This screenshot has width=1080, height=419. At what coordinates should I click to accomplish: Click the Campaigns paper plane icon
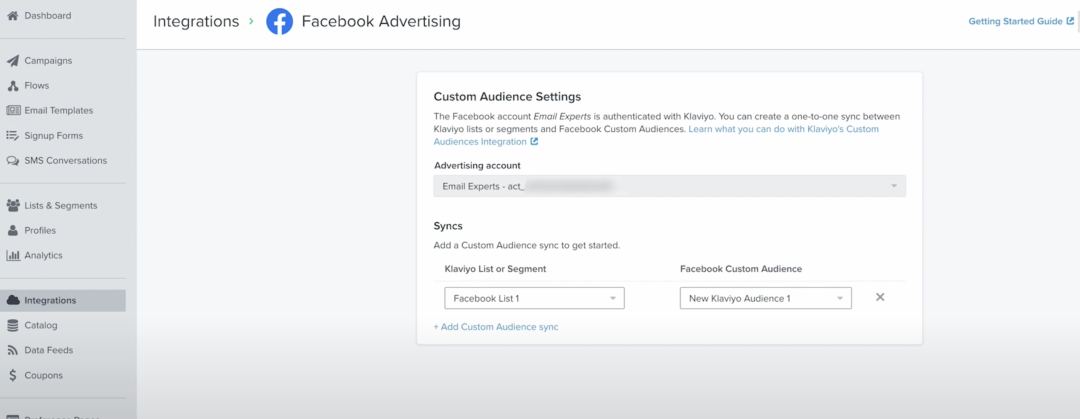point(13,61)
